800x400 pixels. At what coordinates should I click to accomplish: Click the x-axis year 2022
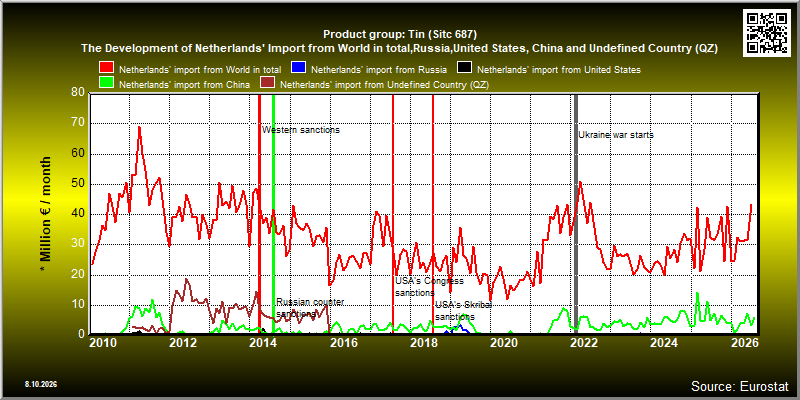[584, 342]
